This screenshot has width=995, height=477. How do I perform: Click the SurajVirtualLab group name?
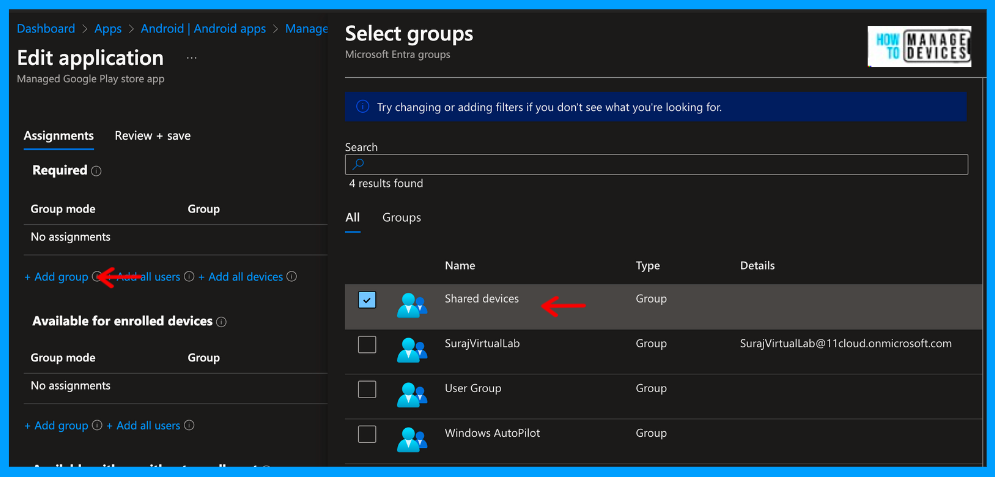(x=482, y=343)
